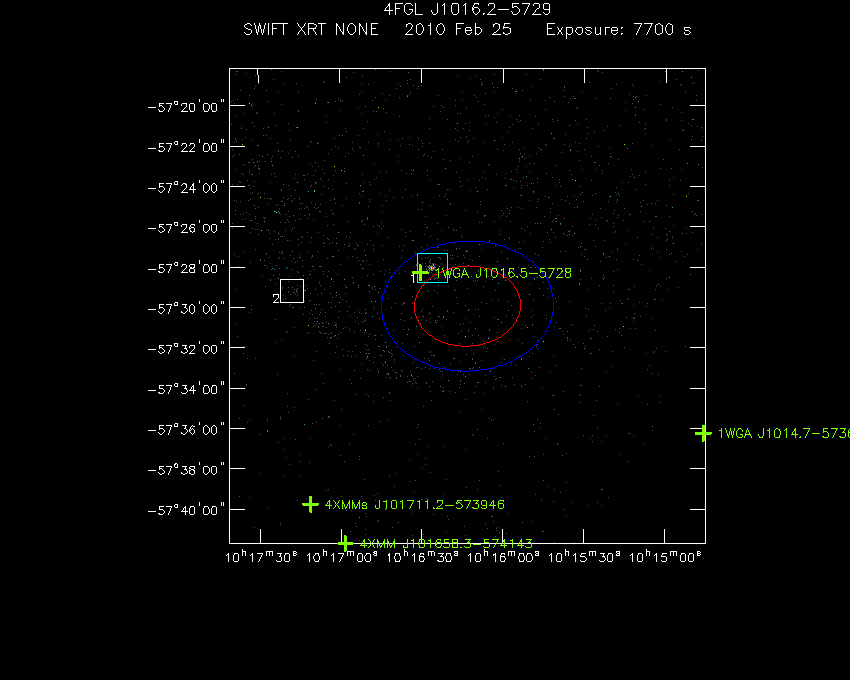Click the declination label -57°30'00"
The width and height of the screenshot is (850, 680).
tap(186, 309)
